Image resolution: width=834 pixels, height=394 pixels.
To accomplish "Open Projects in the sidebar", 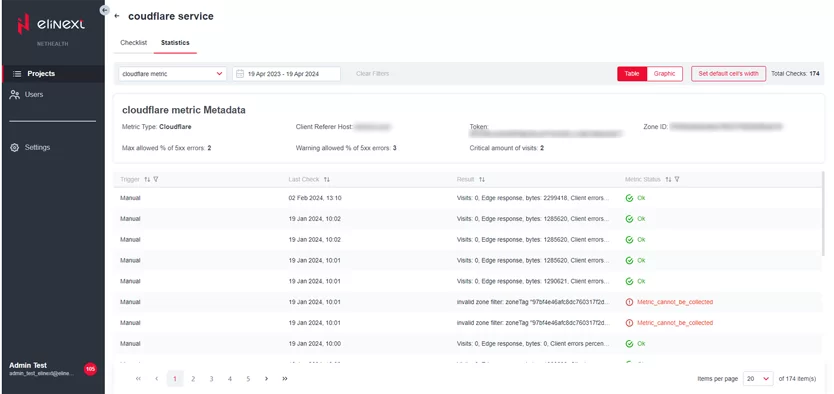I will (53, 73).
